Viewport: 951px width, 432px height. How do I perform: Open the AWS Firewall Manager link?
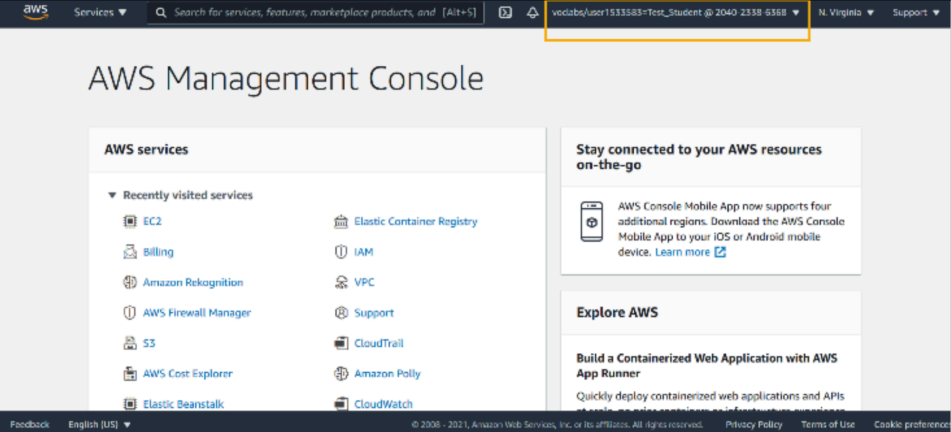pos(197,313)
